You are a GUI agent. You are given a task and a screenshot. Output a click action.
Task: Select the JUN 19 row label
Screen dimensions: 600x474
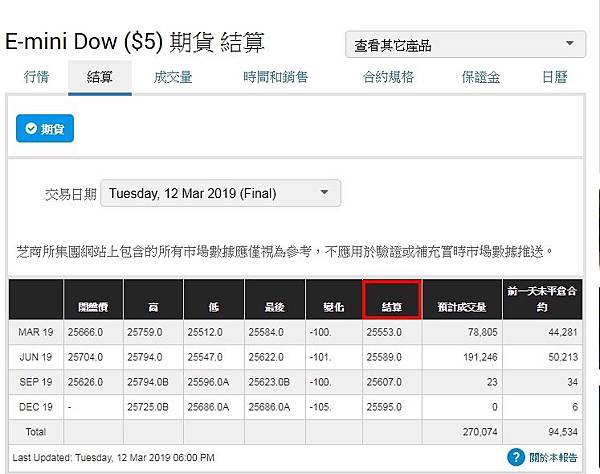coord(36,357)
